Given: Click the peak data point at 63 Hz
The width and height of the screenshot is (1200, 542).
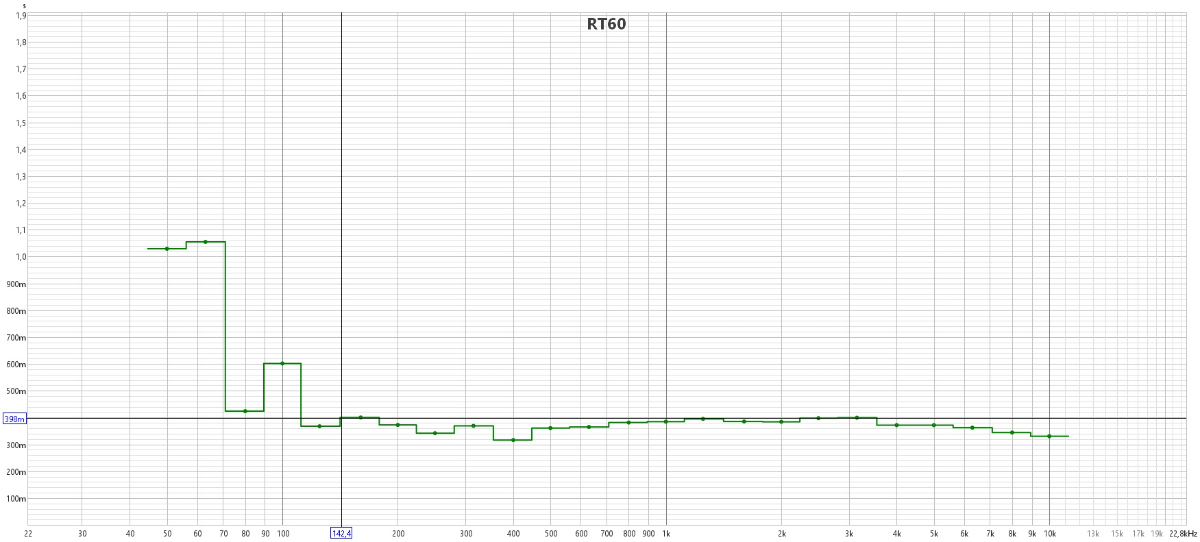Looking at the screenshot, I should [205, 242].
